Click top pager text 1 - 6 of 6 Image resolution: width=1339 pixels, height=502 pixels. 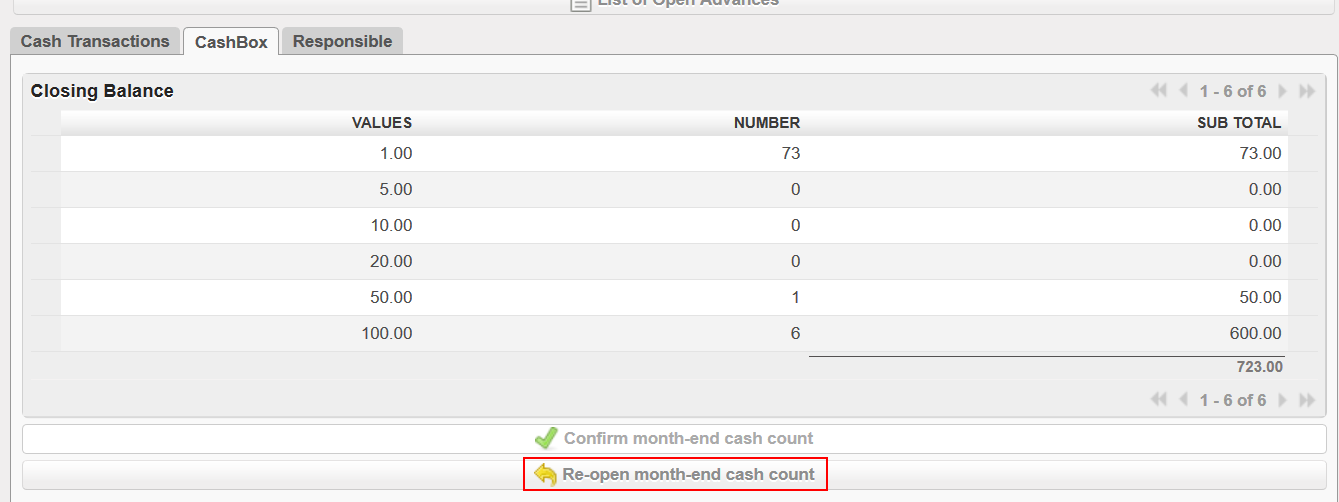tap(1233, 91)
